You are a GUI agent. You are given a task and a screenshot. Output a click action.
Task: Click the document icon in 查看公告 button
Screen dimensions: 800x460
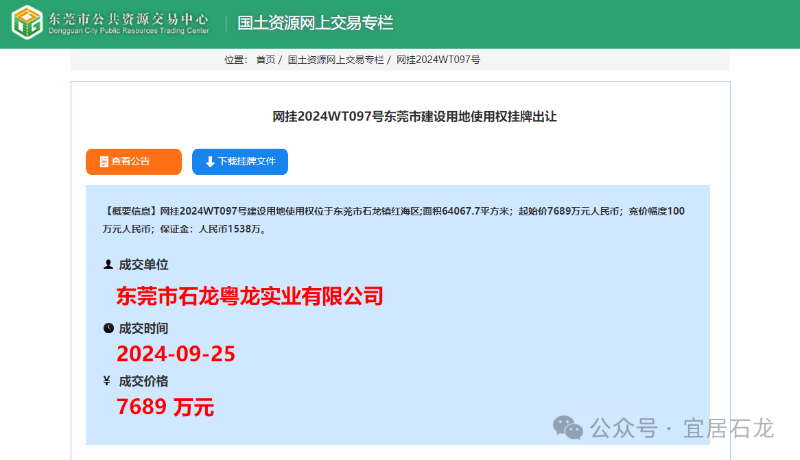click(x=104, y=162)
